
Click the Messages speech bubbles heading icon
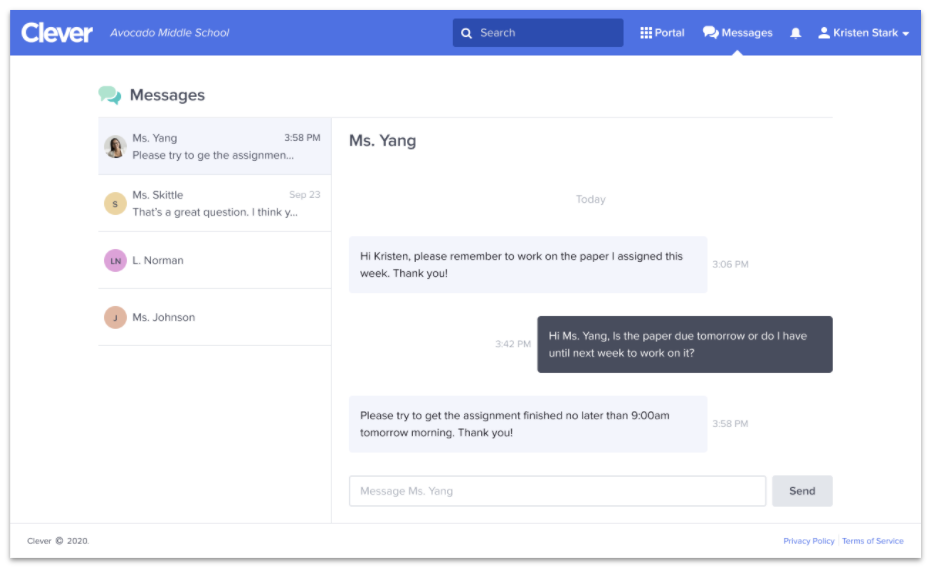[110, 95]
